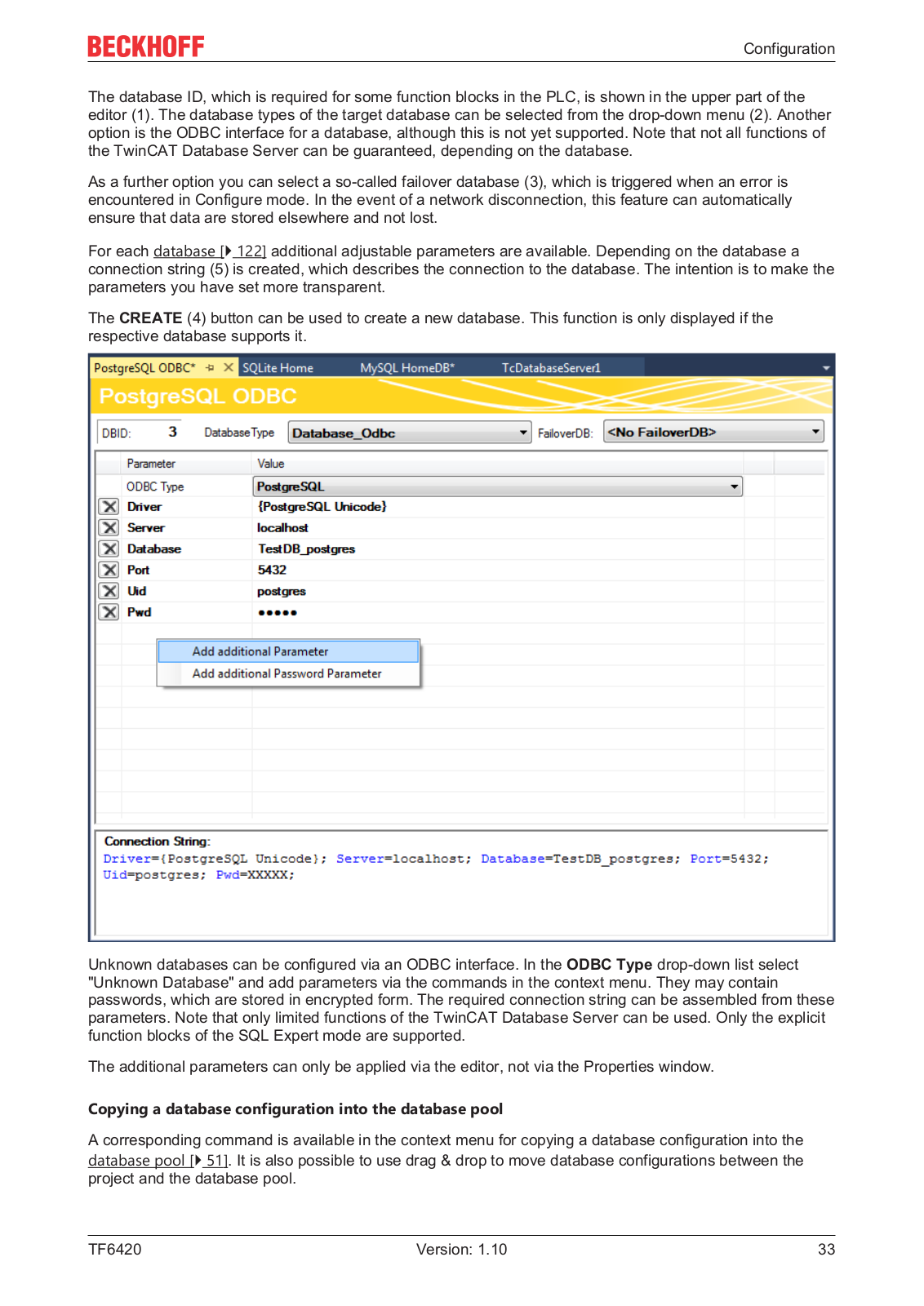
Task: Switch to the SQLite Home tab
Action: pos(278,368)
